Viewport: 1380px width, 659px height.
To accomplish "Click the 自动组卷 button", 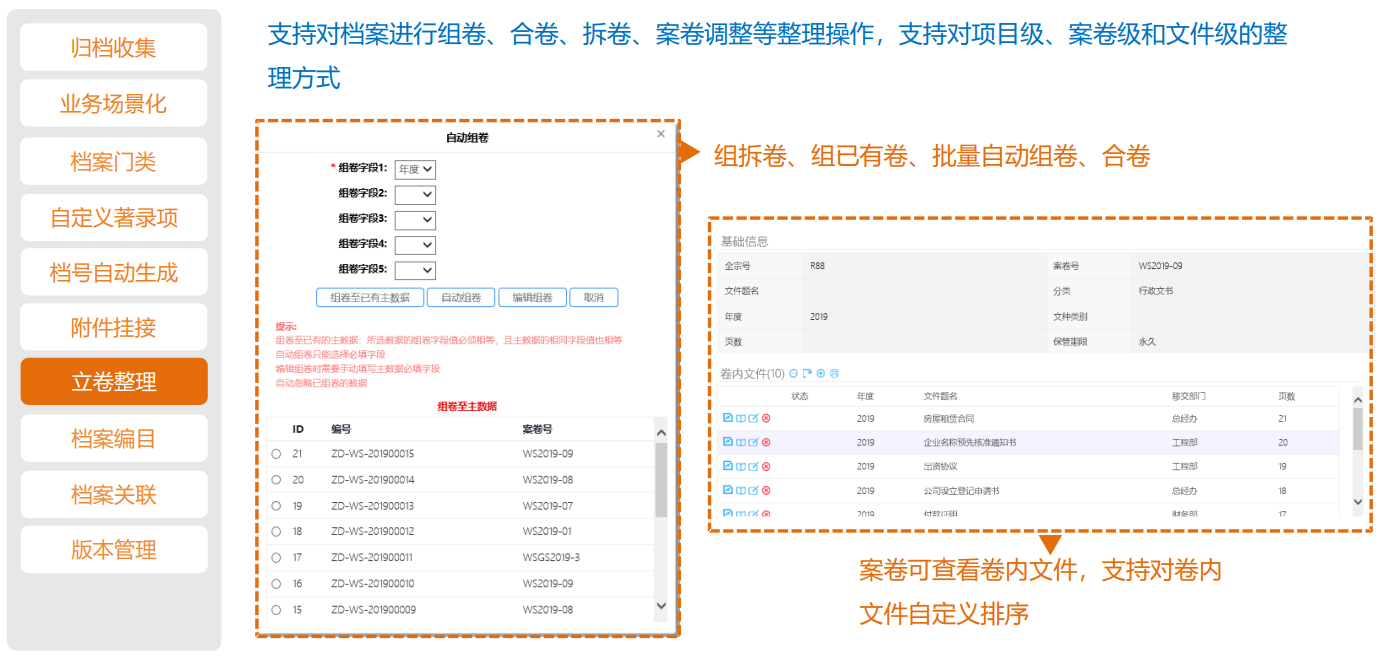I will tap(461, 297).
